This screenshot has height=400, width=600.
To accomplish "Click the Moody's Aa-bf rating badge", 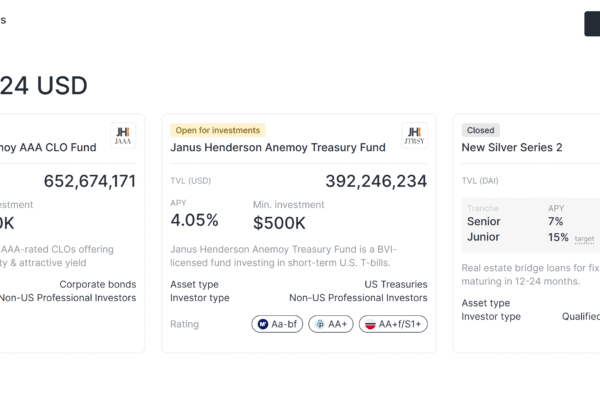I will tap(277, 324).
